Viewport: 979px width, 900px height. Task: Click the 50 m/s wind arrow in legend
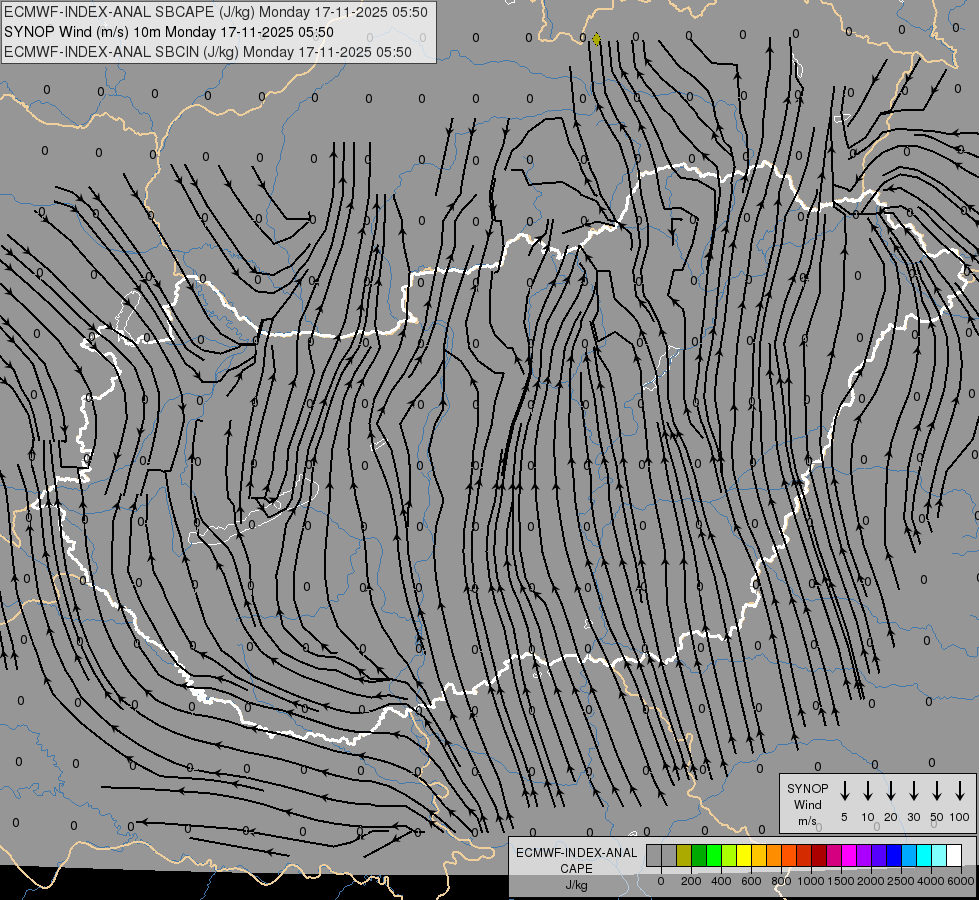coord(937,790)
